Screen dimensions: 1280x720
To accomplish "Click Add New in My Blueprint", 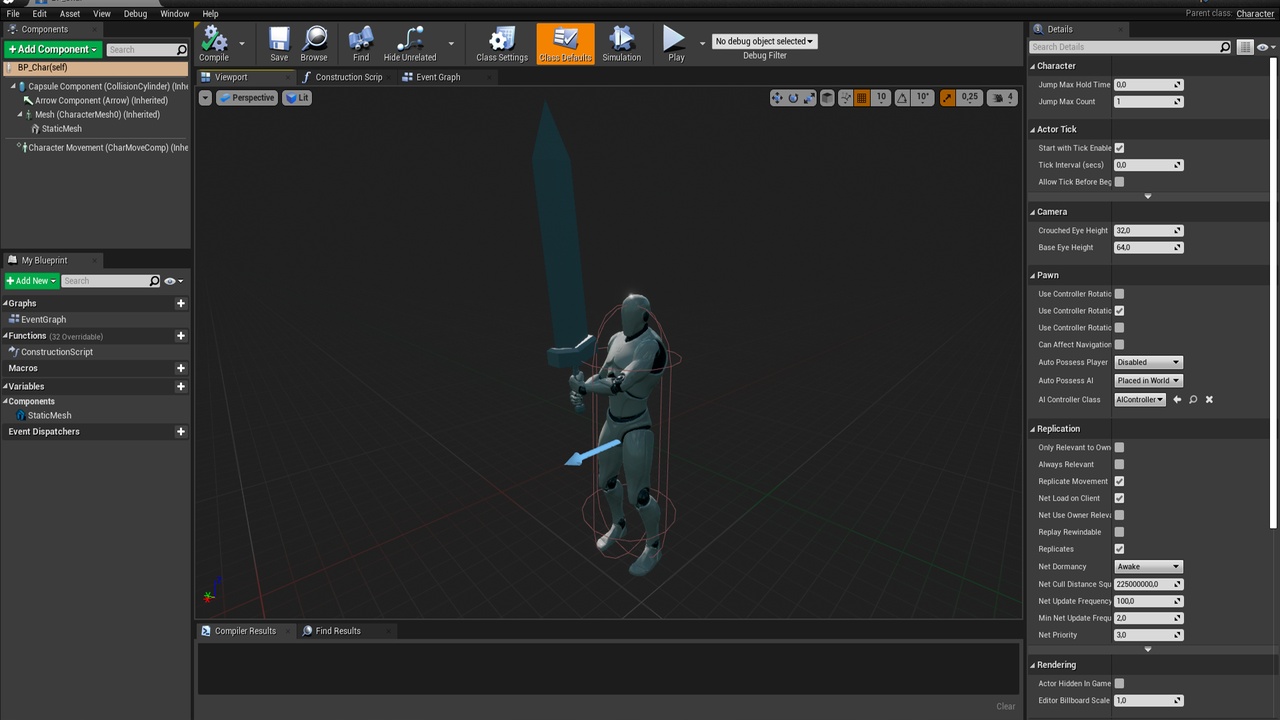I will click(32, 281).
